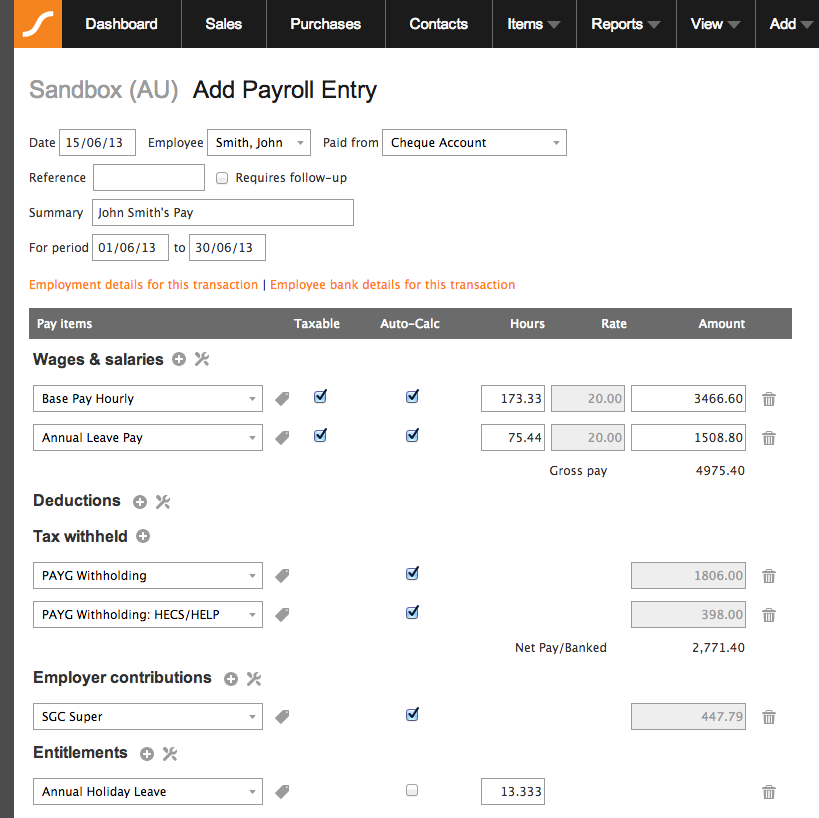The width and height of the screenshot is (819, 818).
Task: Enable Auto-Calc for Annual Holiday Leave
Action: click(x=412, y=790)
